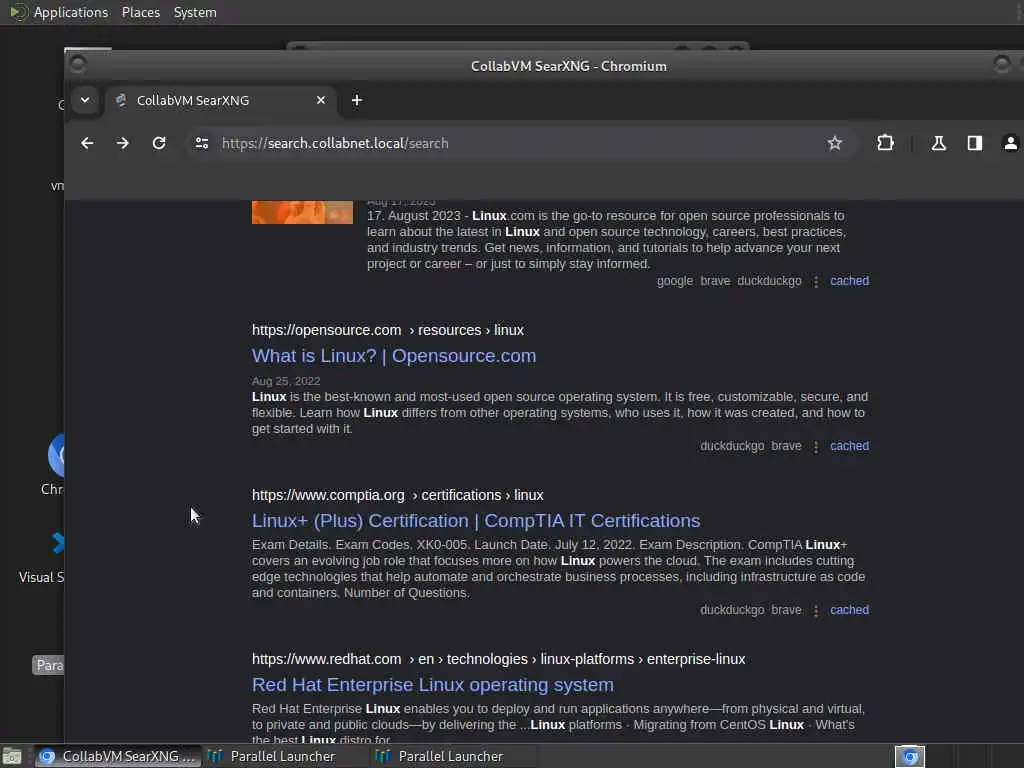Screen dimensions: 1024x768
Task: Click the www.redhat.com result URL text
Action: [498, 660]
